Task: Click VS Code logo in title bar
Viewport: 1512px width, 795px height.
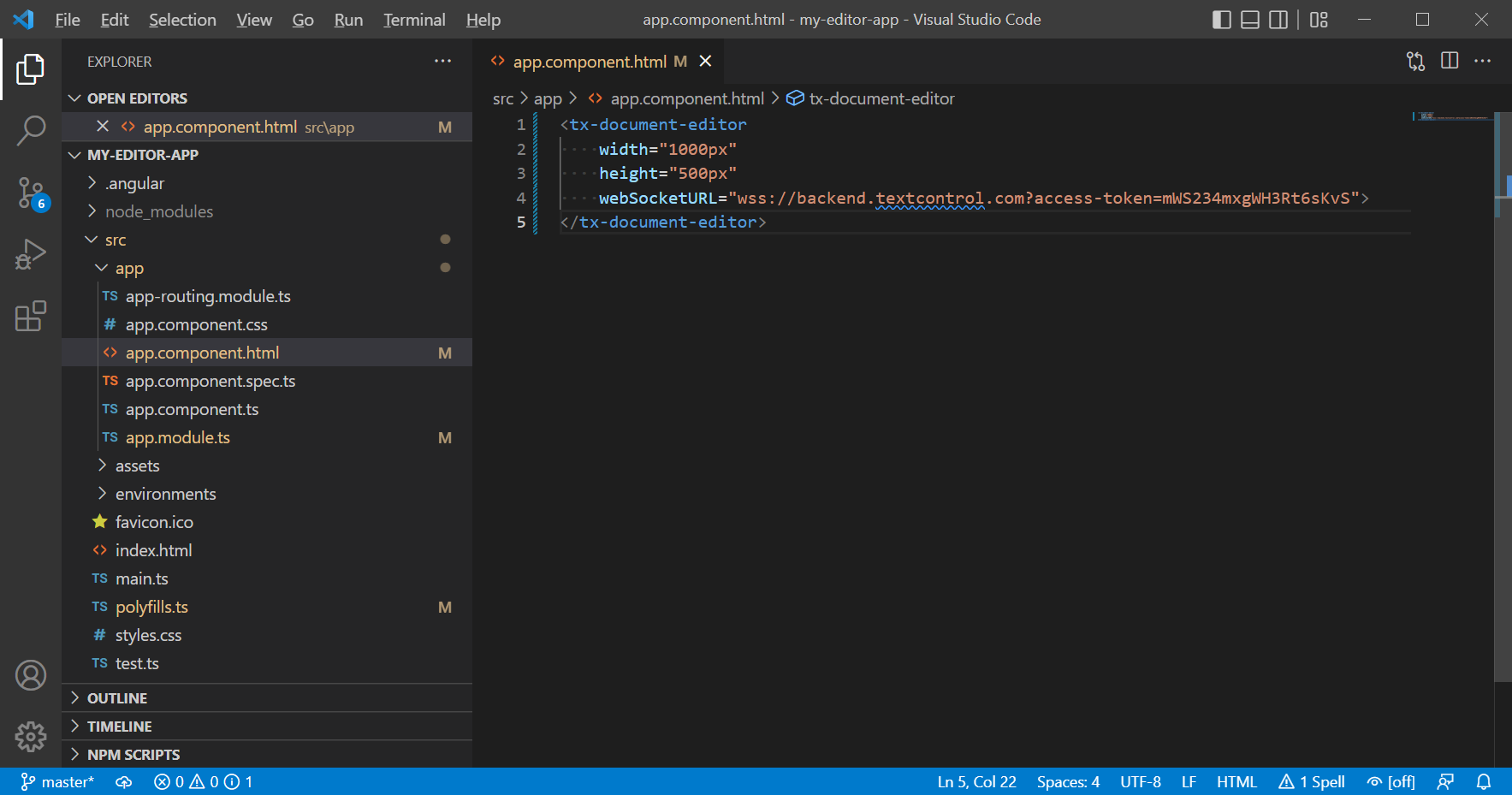Action: point(23,20)
